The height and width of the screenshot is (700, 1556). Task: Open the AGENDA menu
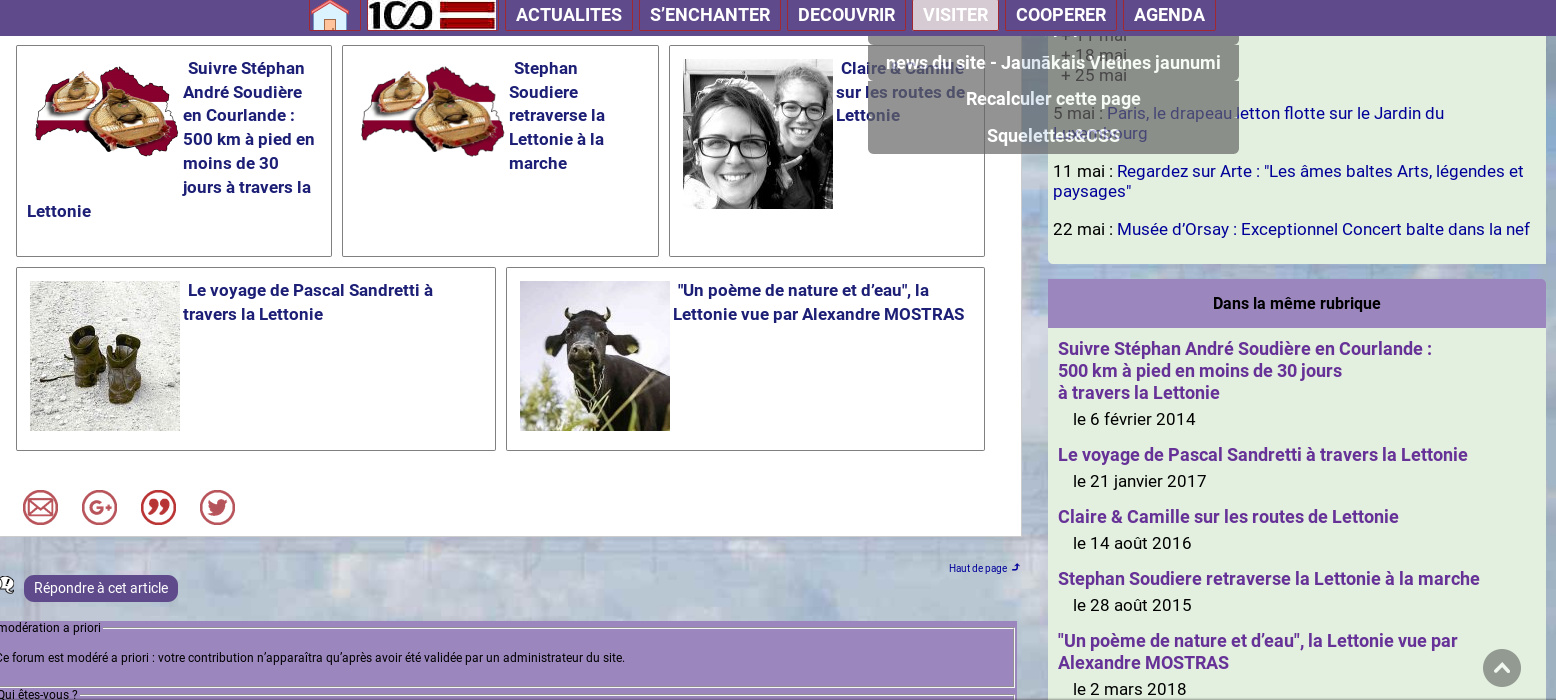click(x=1169, y=15)
